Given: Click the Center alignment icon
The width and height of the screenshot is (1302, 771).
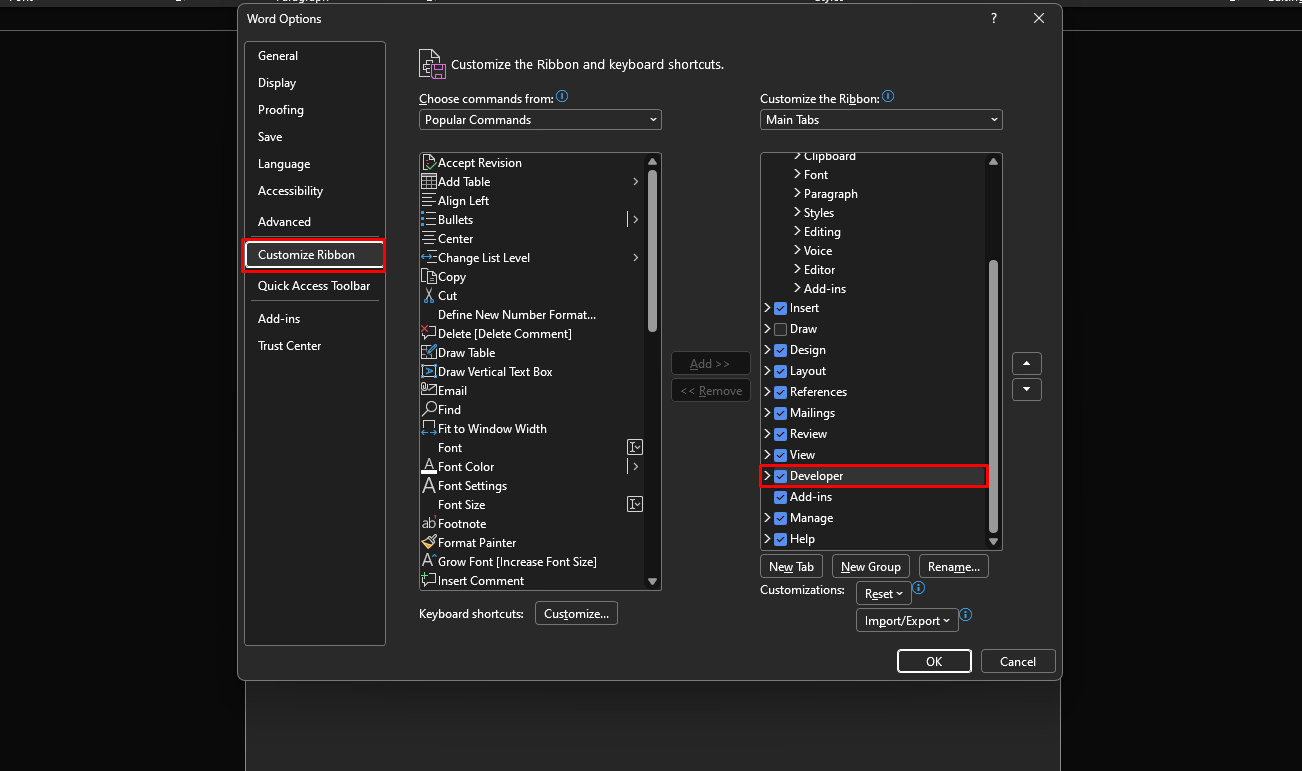Looking at the screenshot, I should 429,238.
